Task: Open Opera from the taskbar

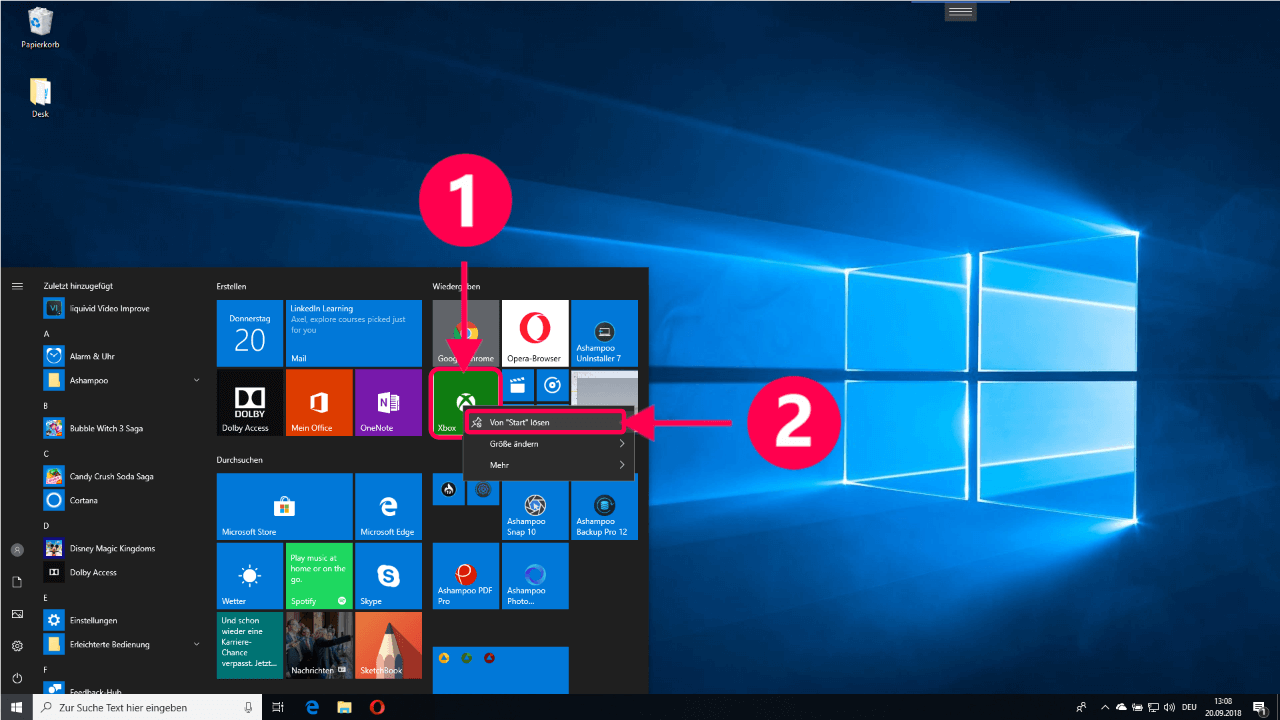Action: [x=377, y=707]
